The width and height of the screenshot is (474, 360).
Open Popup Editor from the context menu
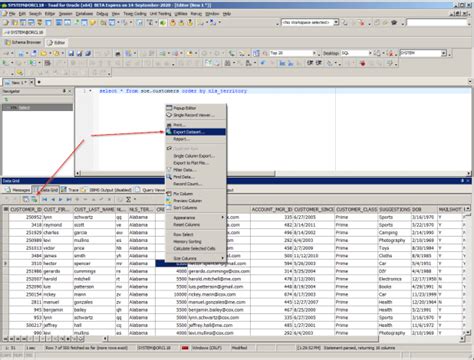coord(196,108)
